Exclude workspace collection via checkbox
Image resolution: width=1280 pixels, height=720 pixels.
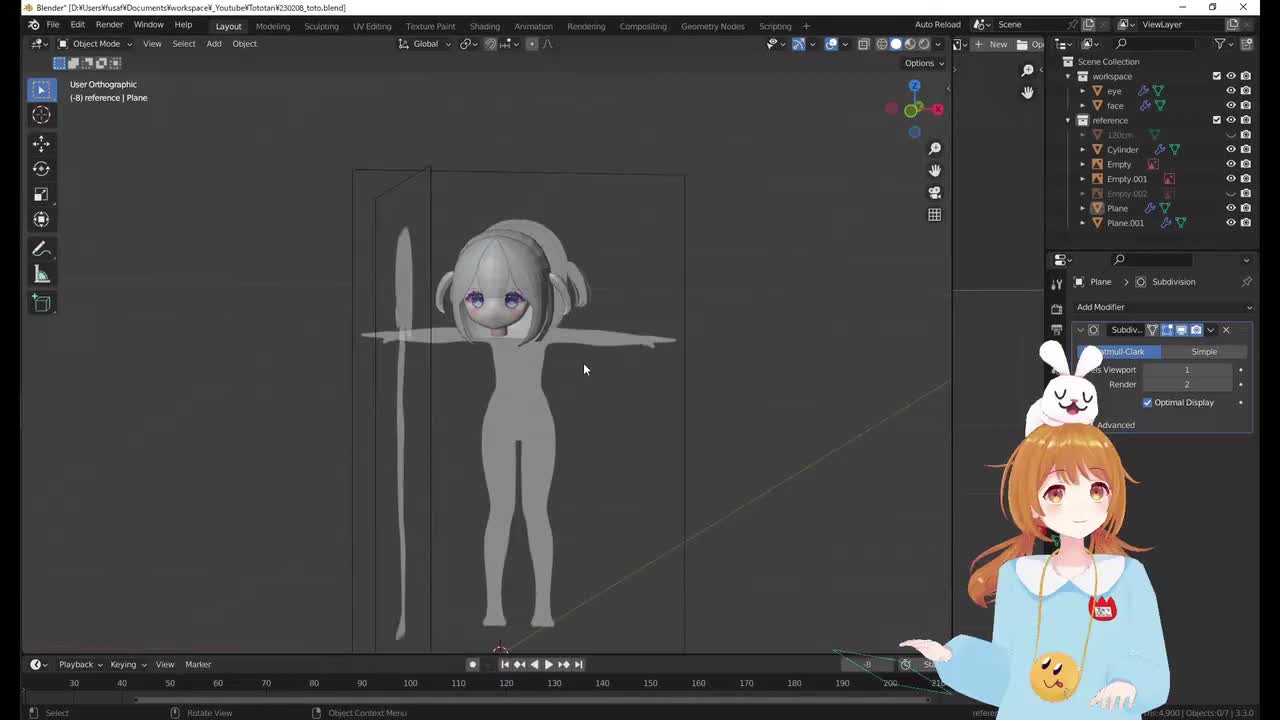click(1217, 76)
